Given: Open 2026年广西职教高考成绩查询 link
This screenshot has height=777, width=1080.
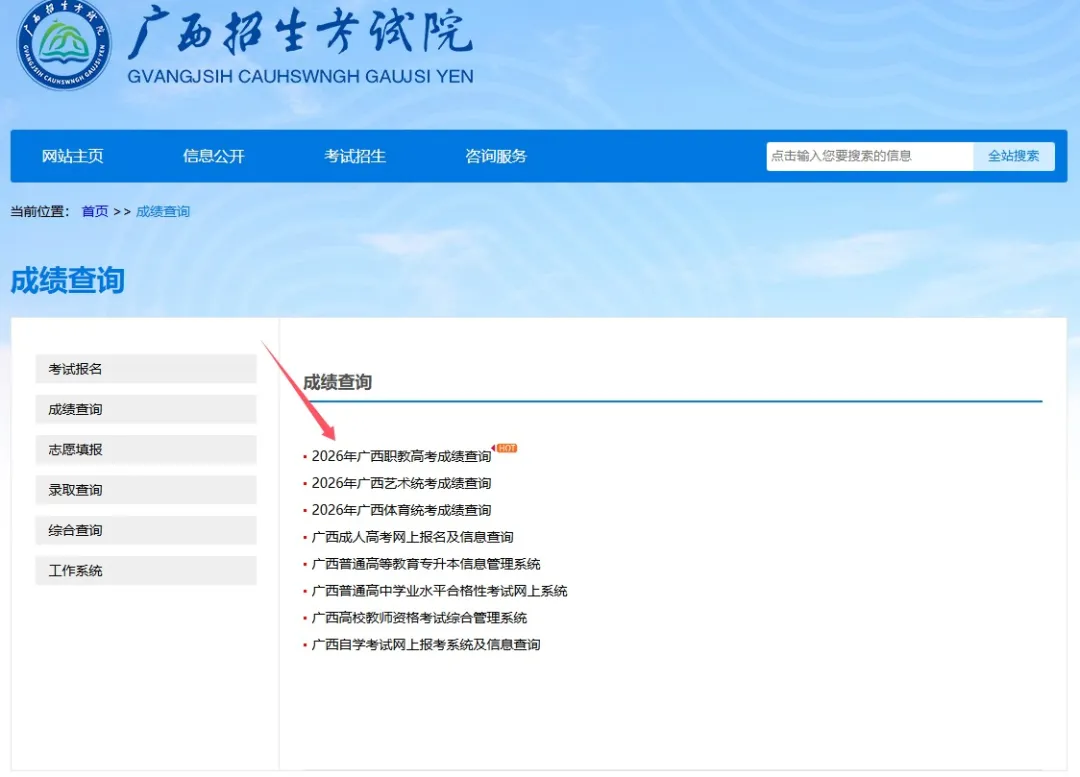Looking at the screenshot, I should 401,456.
